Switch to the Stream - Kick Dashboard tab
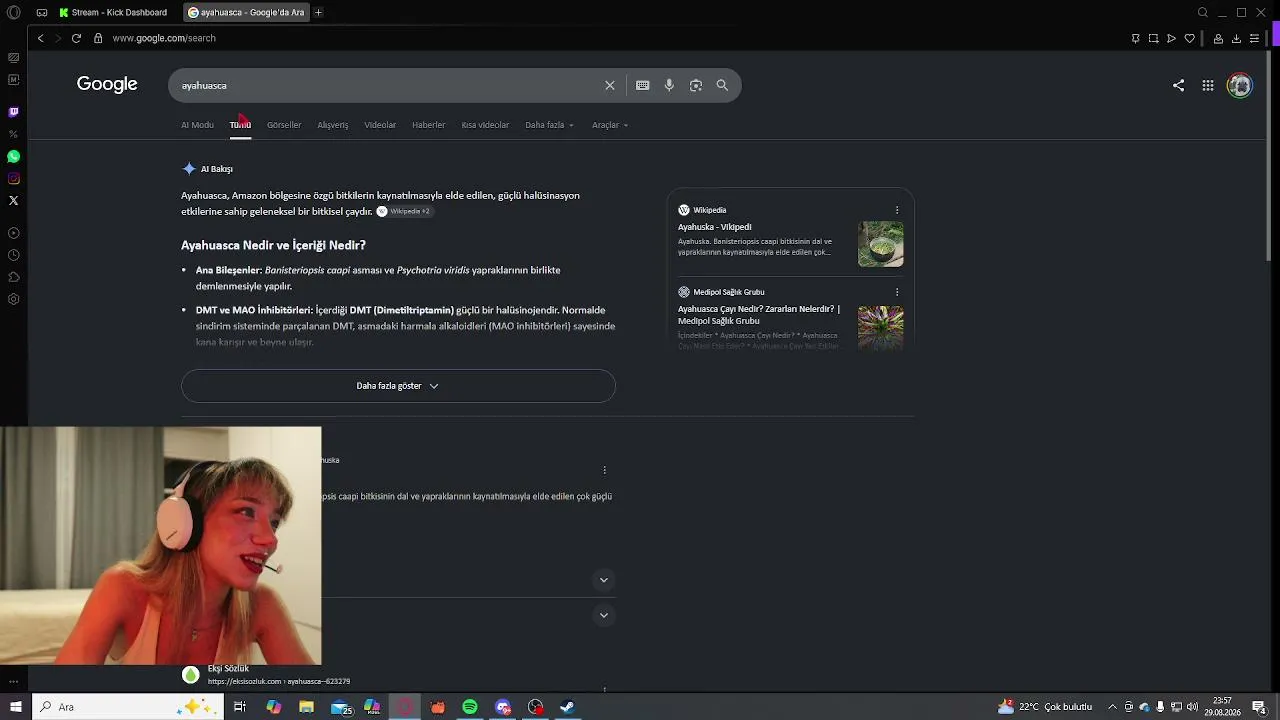 click(113, 12)
